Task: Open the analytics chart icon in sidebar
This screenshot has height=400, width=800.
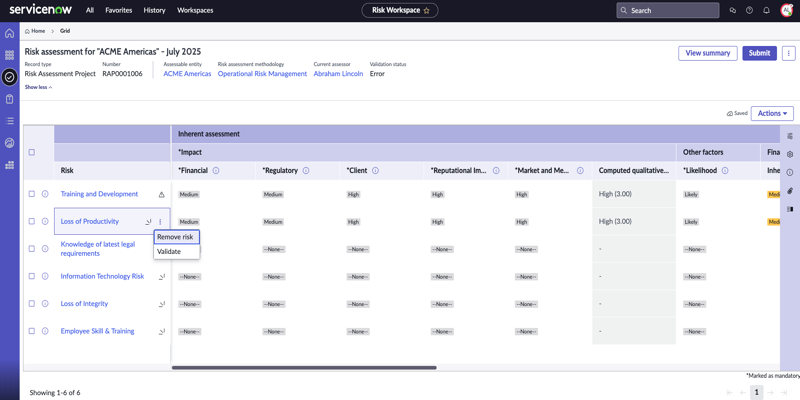Action: (x=9, y=143)
